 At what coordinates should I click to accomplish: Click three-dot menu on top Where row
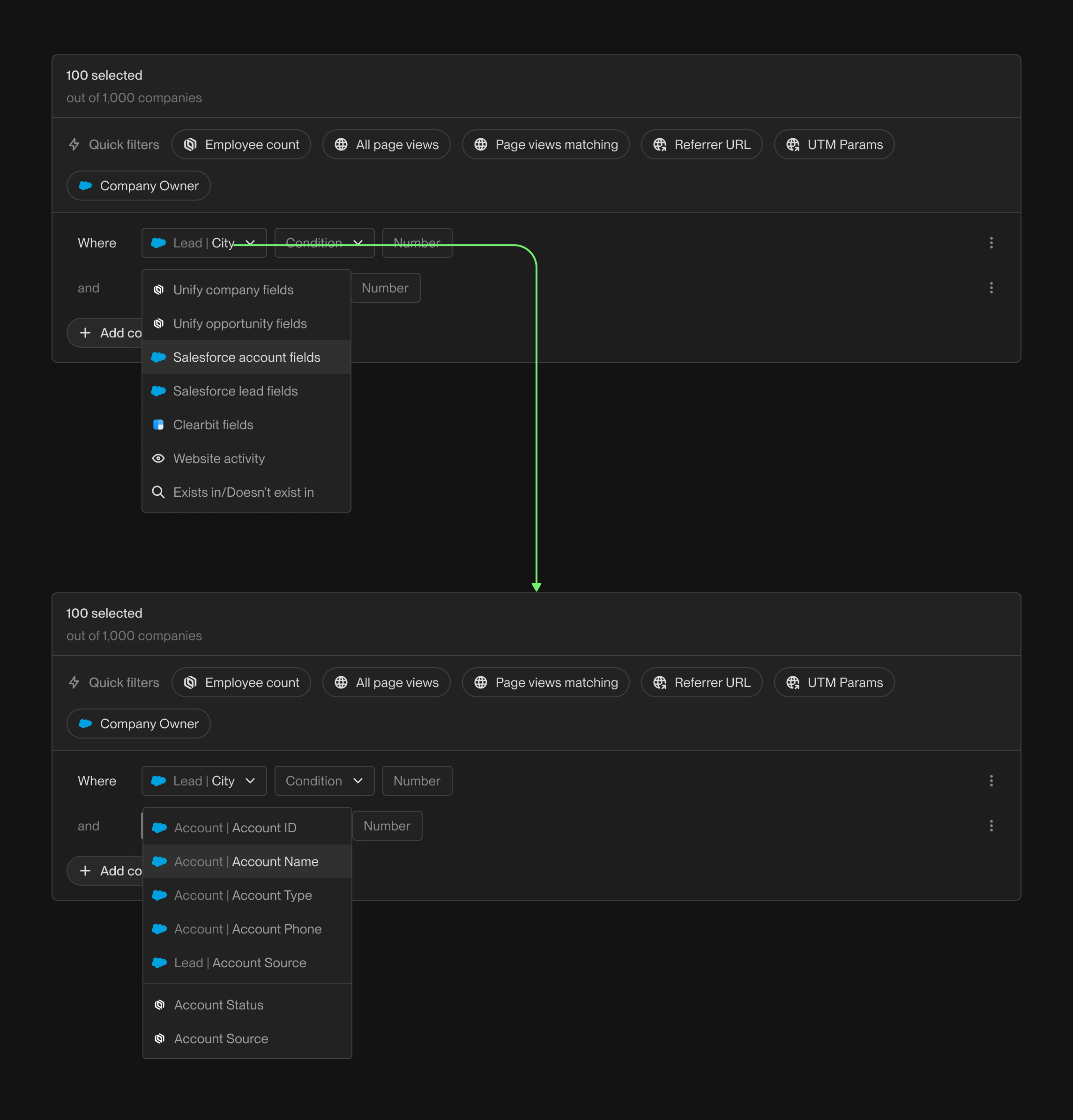click(991, 243)
